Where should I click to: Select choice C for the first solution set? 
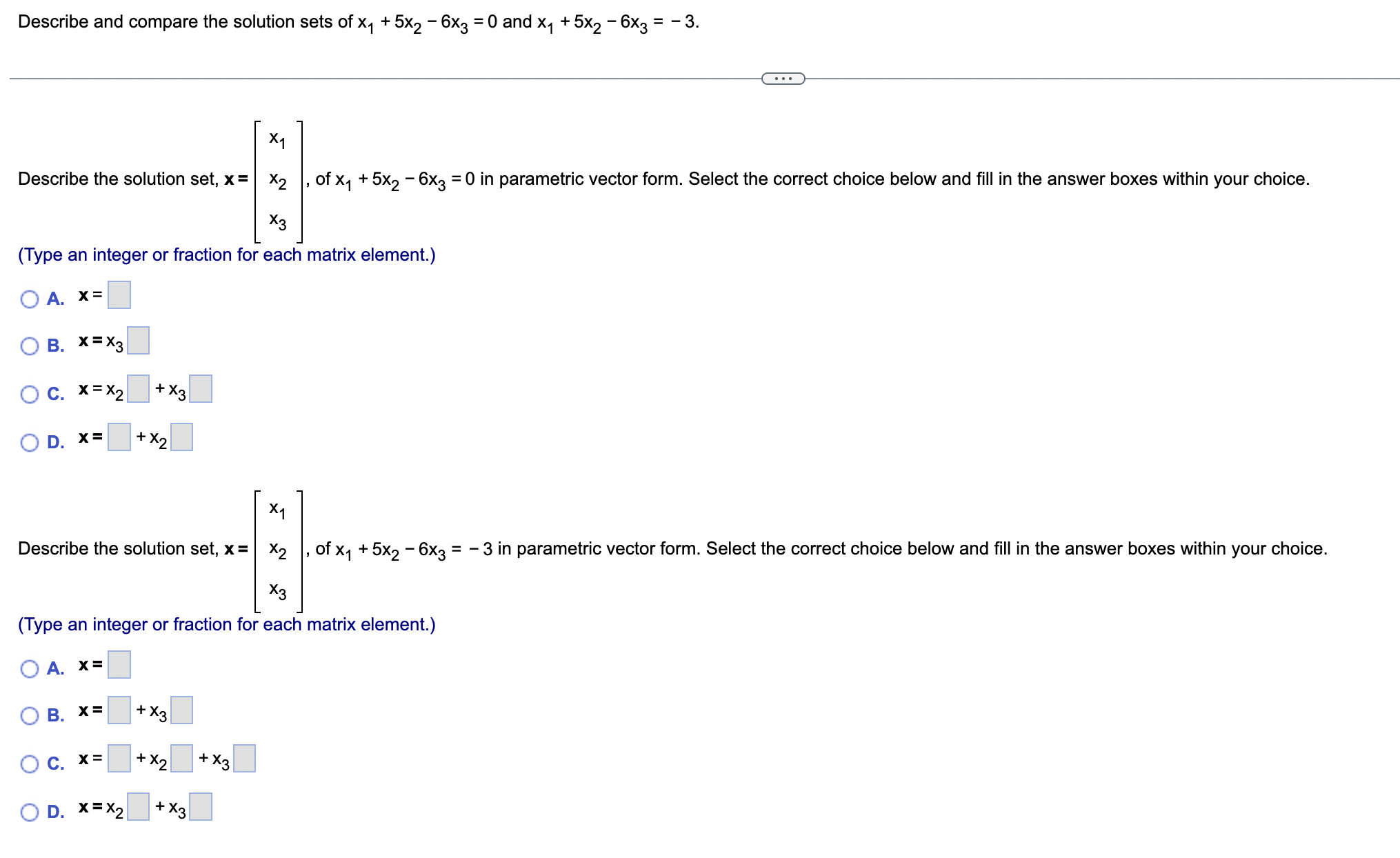click(x=30, y=393)
